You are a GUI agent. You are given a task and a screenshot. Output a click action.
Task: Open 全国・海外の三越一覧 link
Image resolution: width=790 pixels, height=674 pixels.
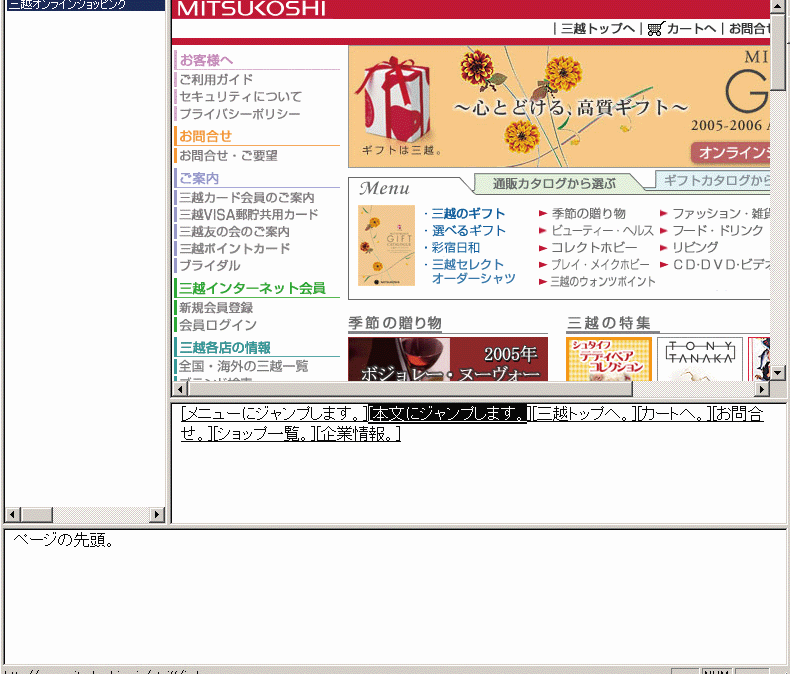[243, 366]
